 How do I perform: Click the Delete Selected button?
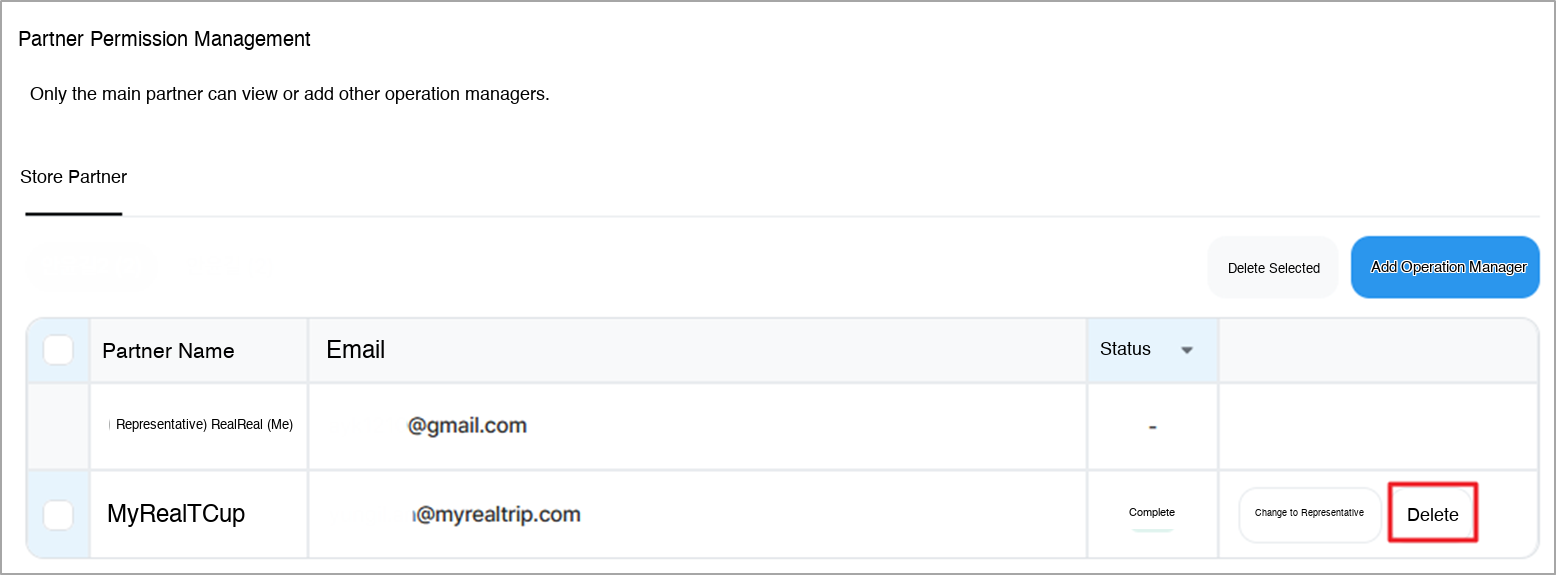1273,268
